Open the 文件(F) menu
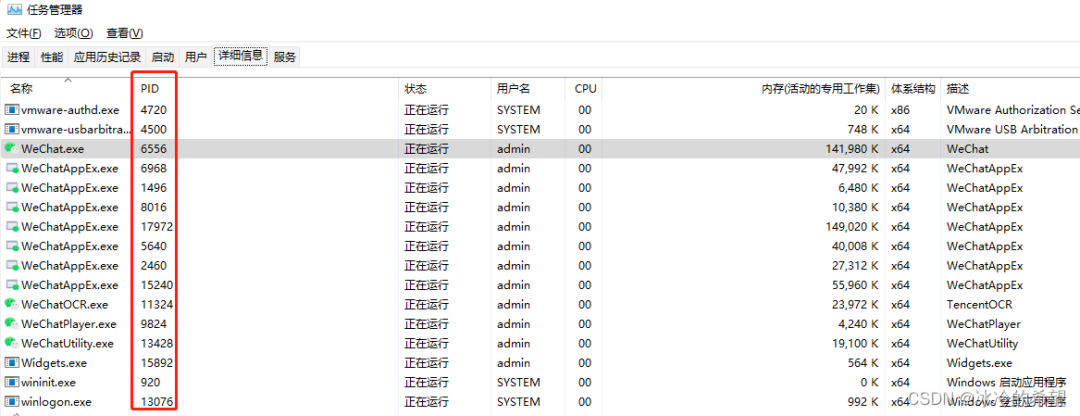Image resolution: width=1080 pixels, height=416 pixels. tap(24, 33)
